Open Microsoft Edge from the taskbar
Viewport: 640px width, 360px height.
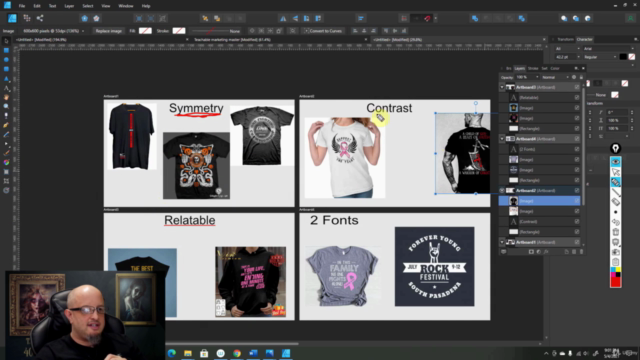pos(171,353)
